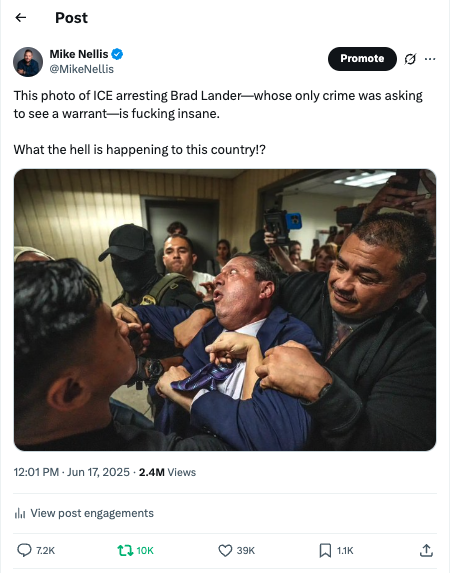Open View post engagements
Screen dimensions: 450x573
(92, 513)
